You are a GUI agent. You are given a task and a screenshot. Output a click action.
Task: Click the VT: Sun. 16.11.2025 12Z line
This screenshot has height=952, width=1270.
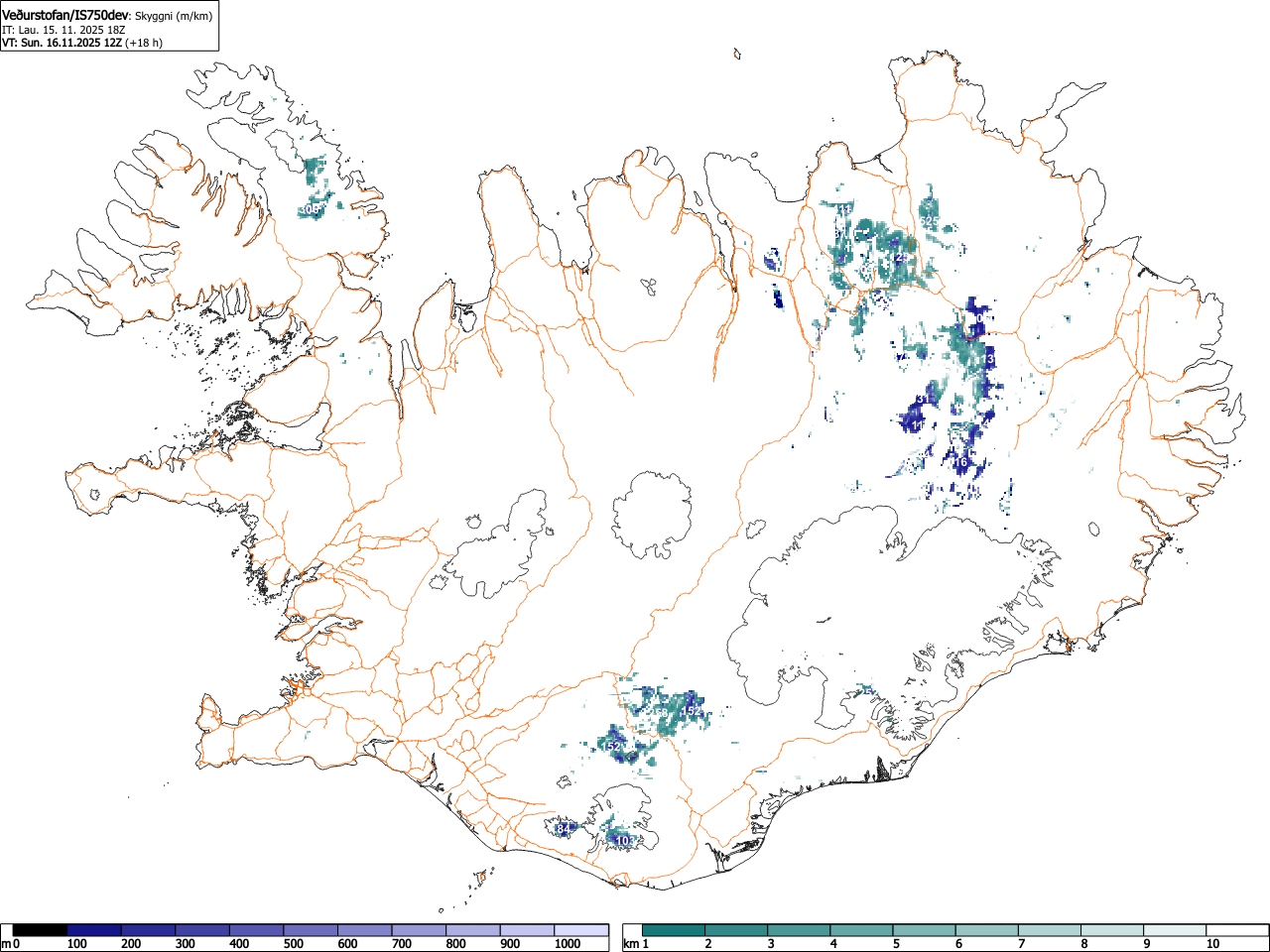click(62, 43)
